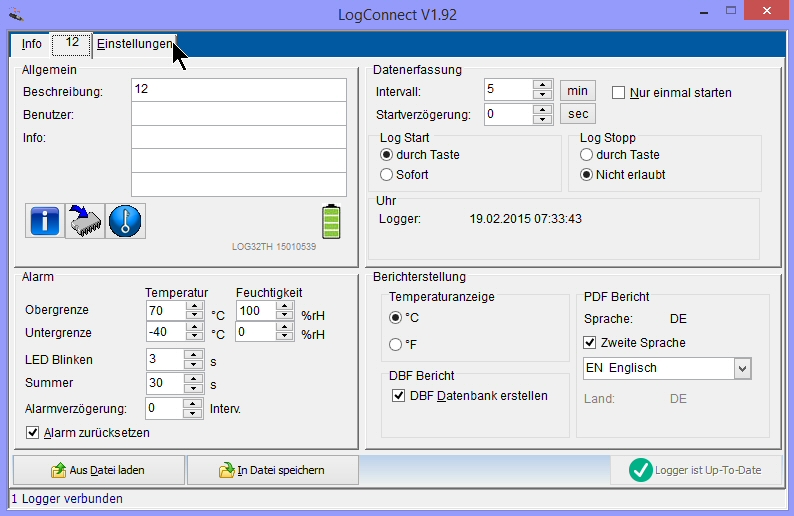Screen dimensions: 794x516
Task: Click the write-to-logger chip icon
Action: (85, 221)
